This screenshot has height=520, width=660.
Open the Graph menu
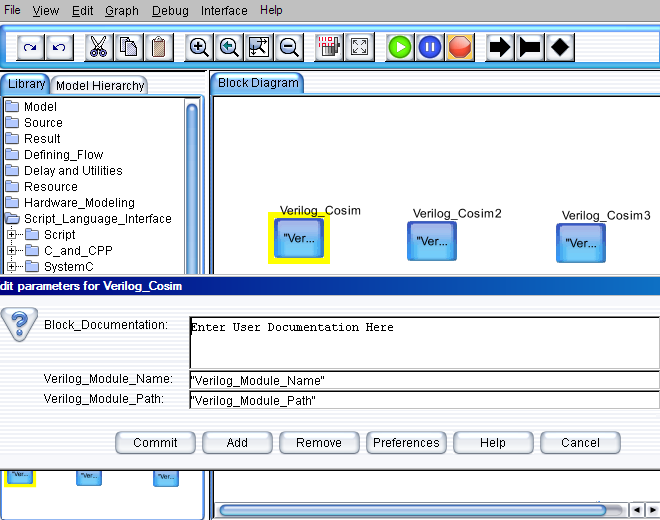[122, 11]
